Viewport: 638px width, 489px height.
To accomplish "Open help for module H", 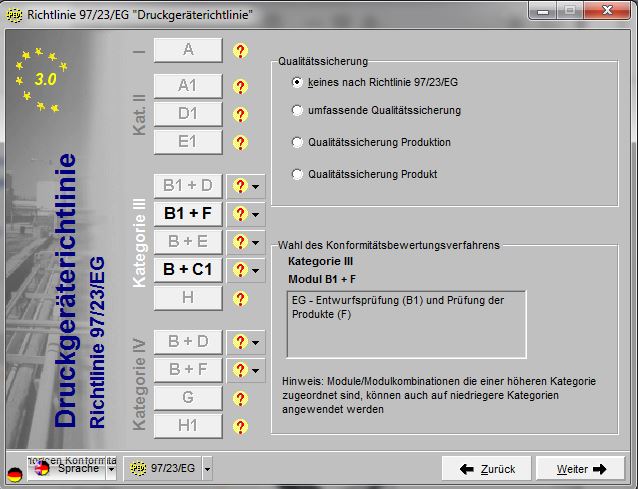I will point(240,299).
